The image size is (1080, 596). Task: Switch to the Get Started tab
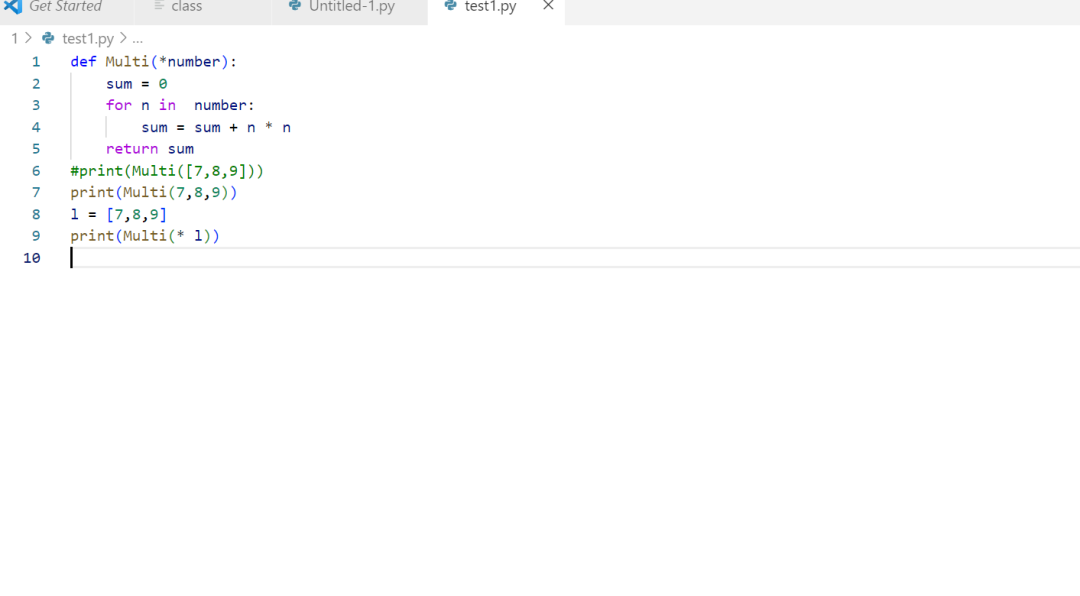(x=66, y=8)
